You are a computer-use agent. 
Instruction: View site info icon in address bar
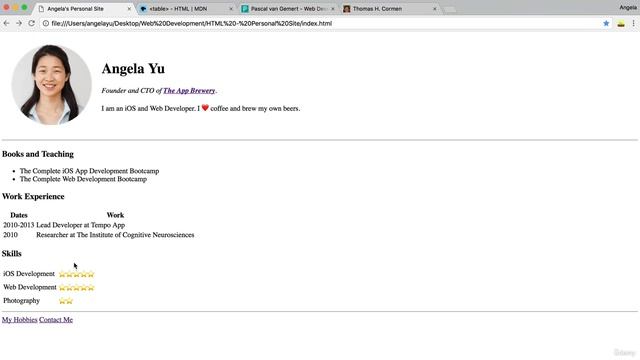46,23
